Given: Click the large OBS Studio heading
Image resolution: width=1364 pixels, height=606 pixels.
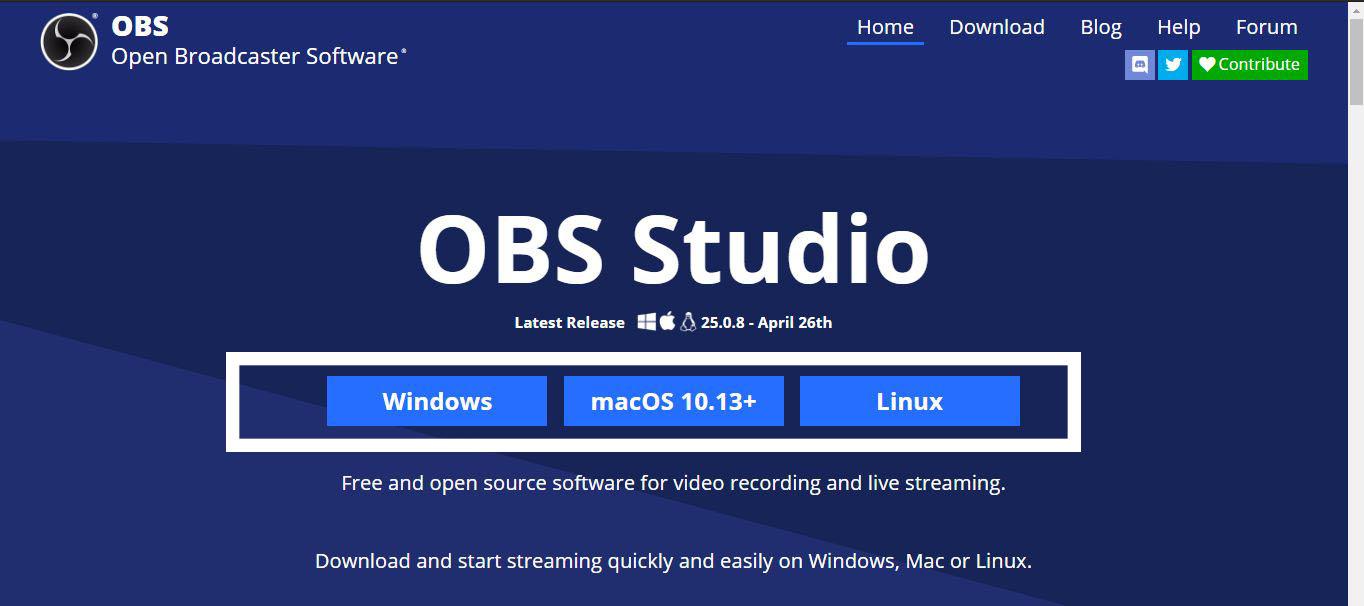Looking at the screenshot, I should [x=674, y=250].
